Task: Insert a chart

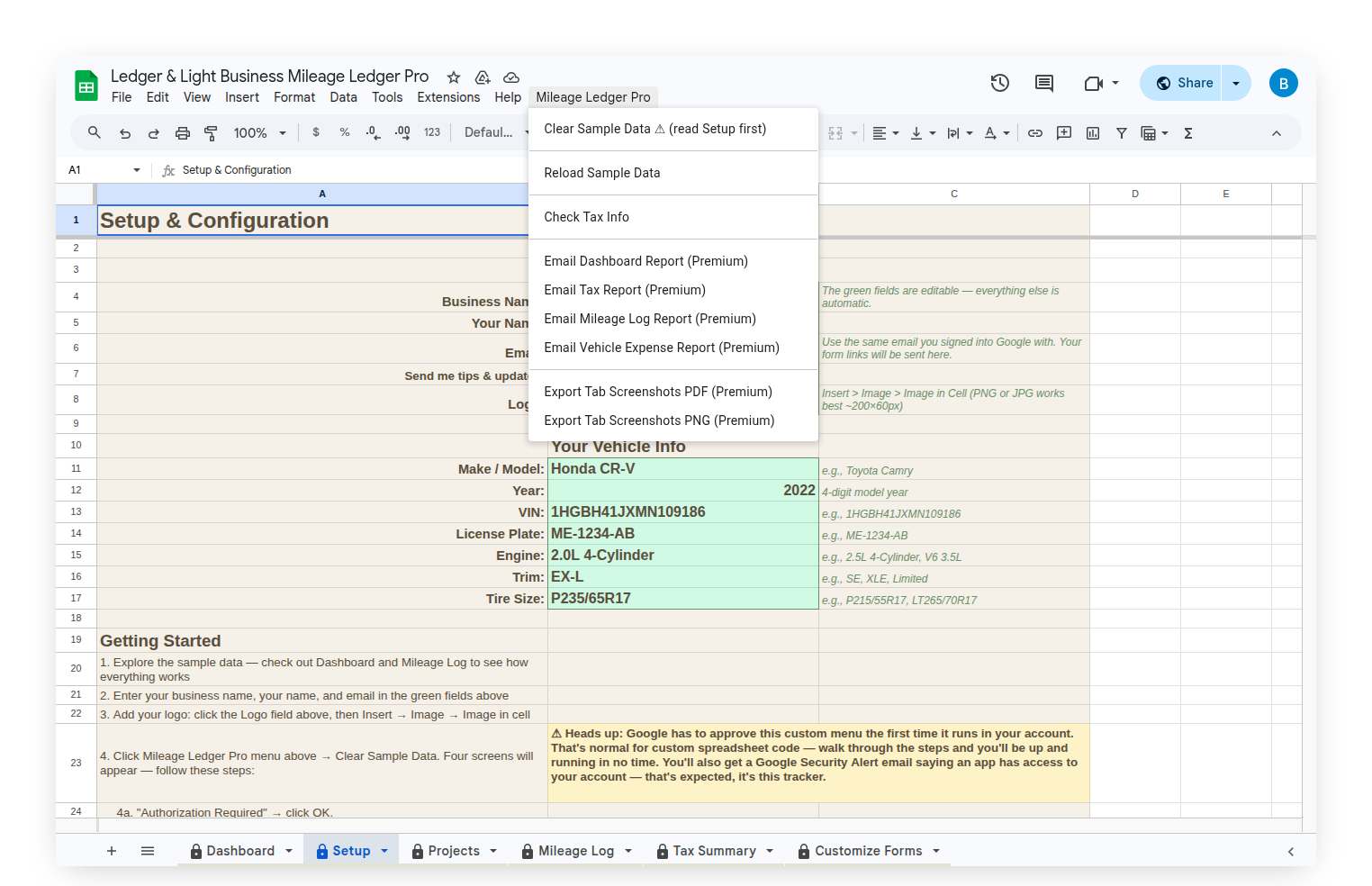Action: click(1093, 132)
